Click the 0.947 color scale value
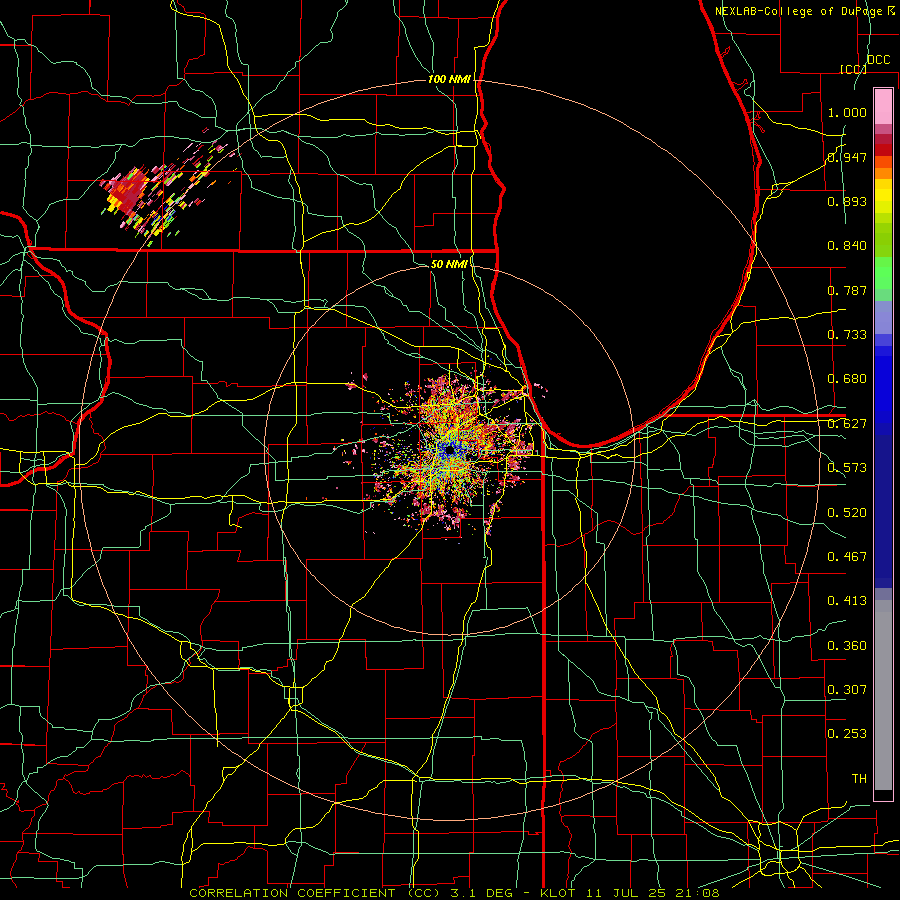This screenshot has height=900, width=900. 847,157
